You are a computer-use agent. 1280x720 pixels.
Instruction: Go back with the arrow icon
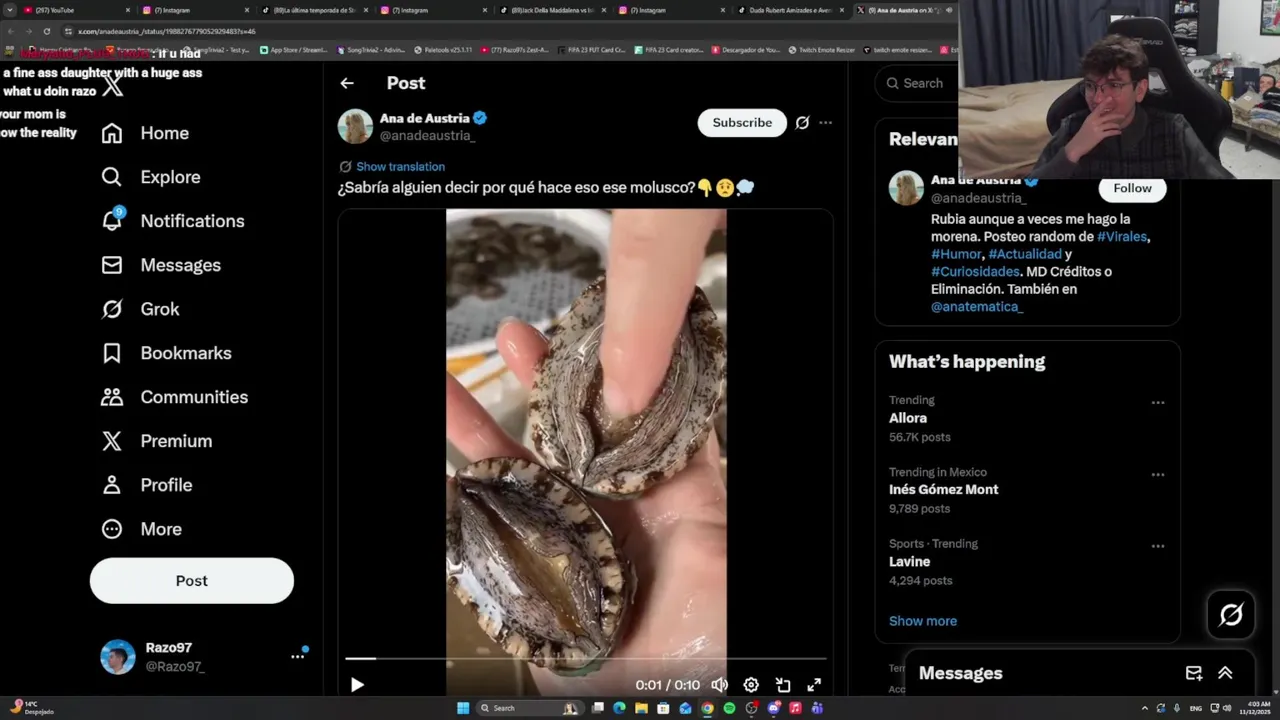[x=347, y=83]
